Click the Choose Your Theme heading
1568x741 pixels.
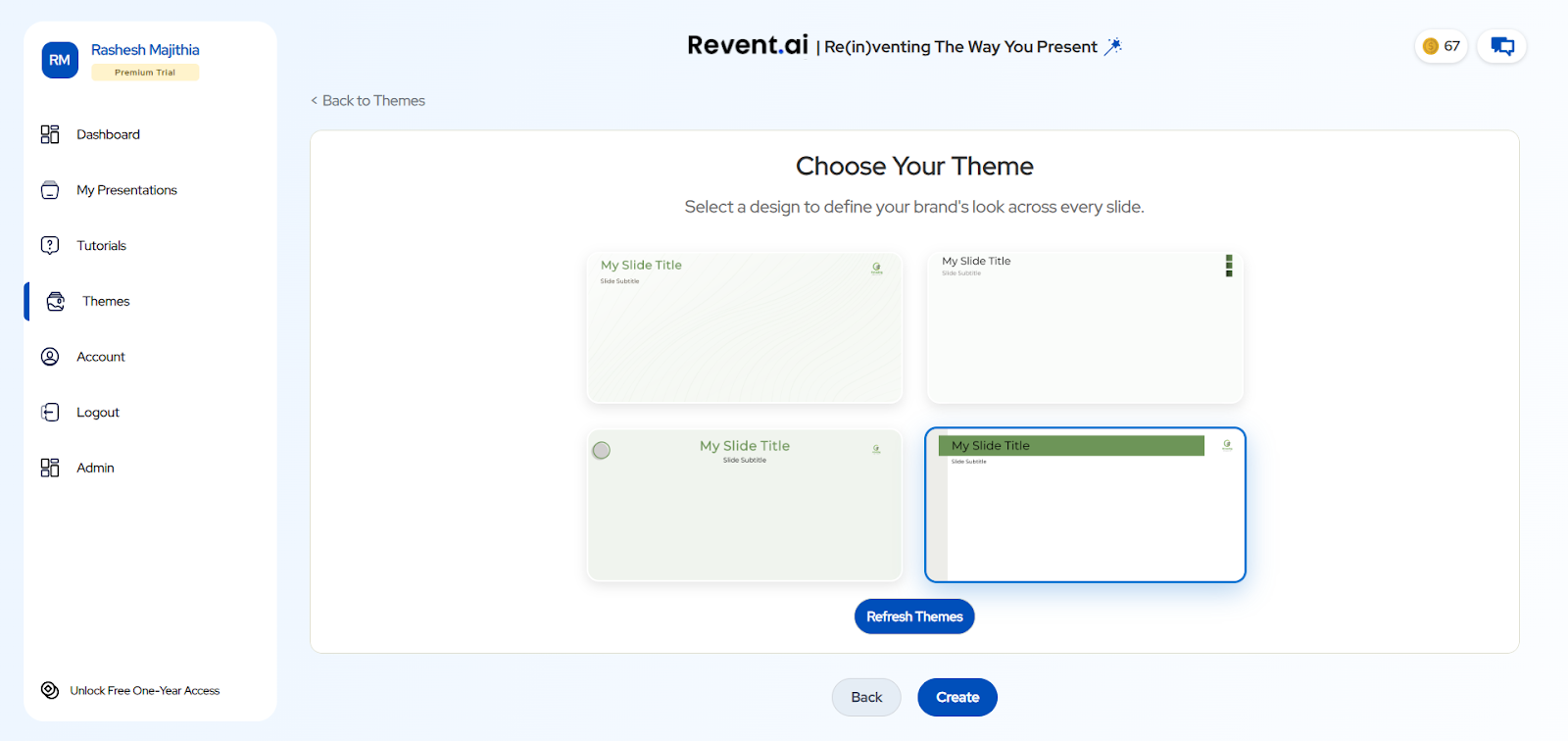click(914, 166)
